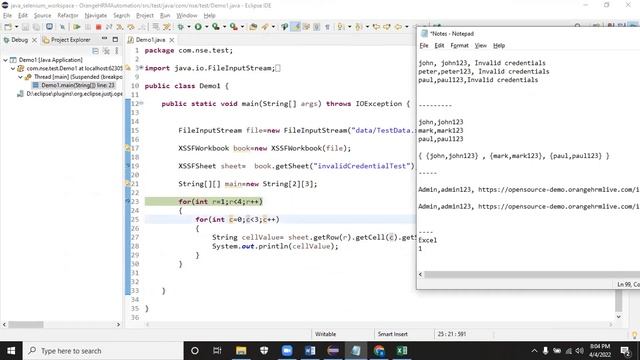
Task: Click the Writable status bar entry
Action: coord(325,334)
